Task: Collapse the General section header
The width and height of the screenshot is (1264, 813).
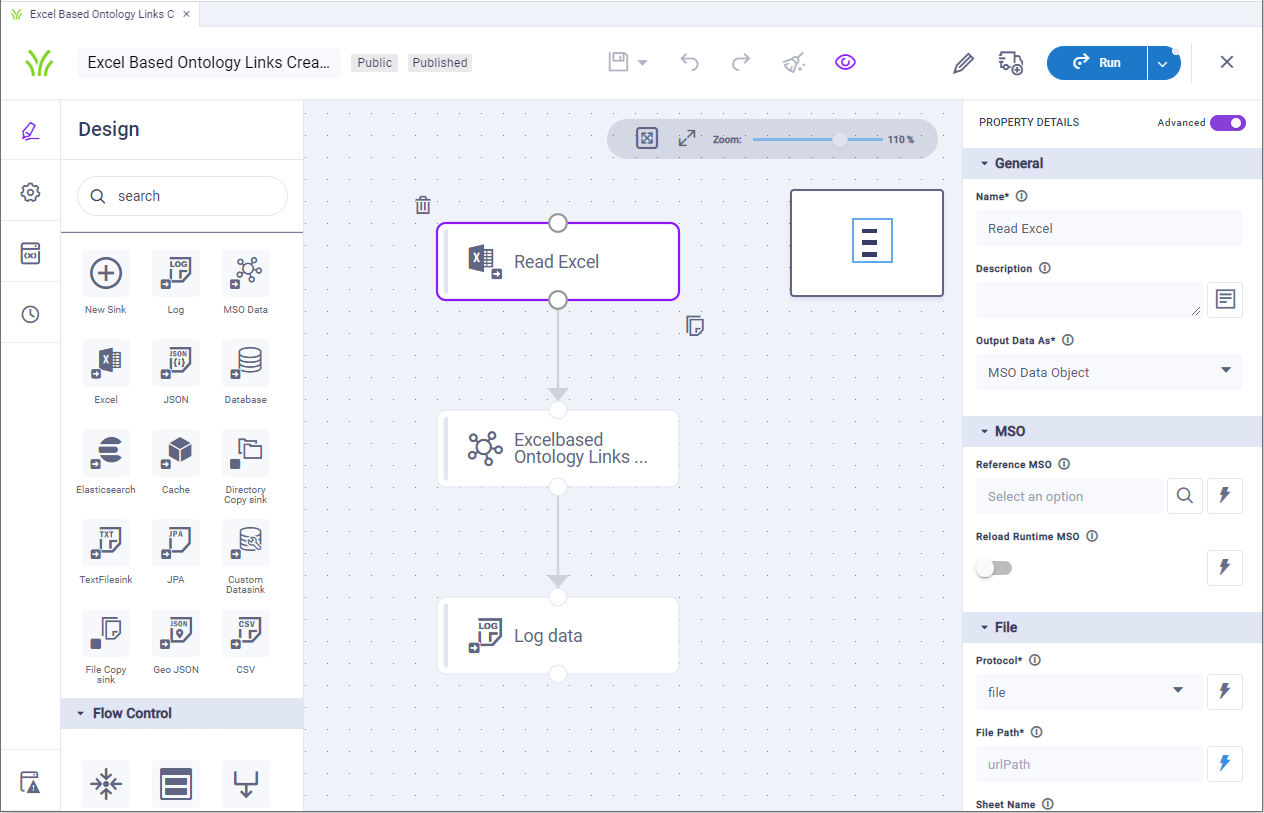Action: click(1018, 163)
